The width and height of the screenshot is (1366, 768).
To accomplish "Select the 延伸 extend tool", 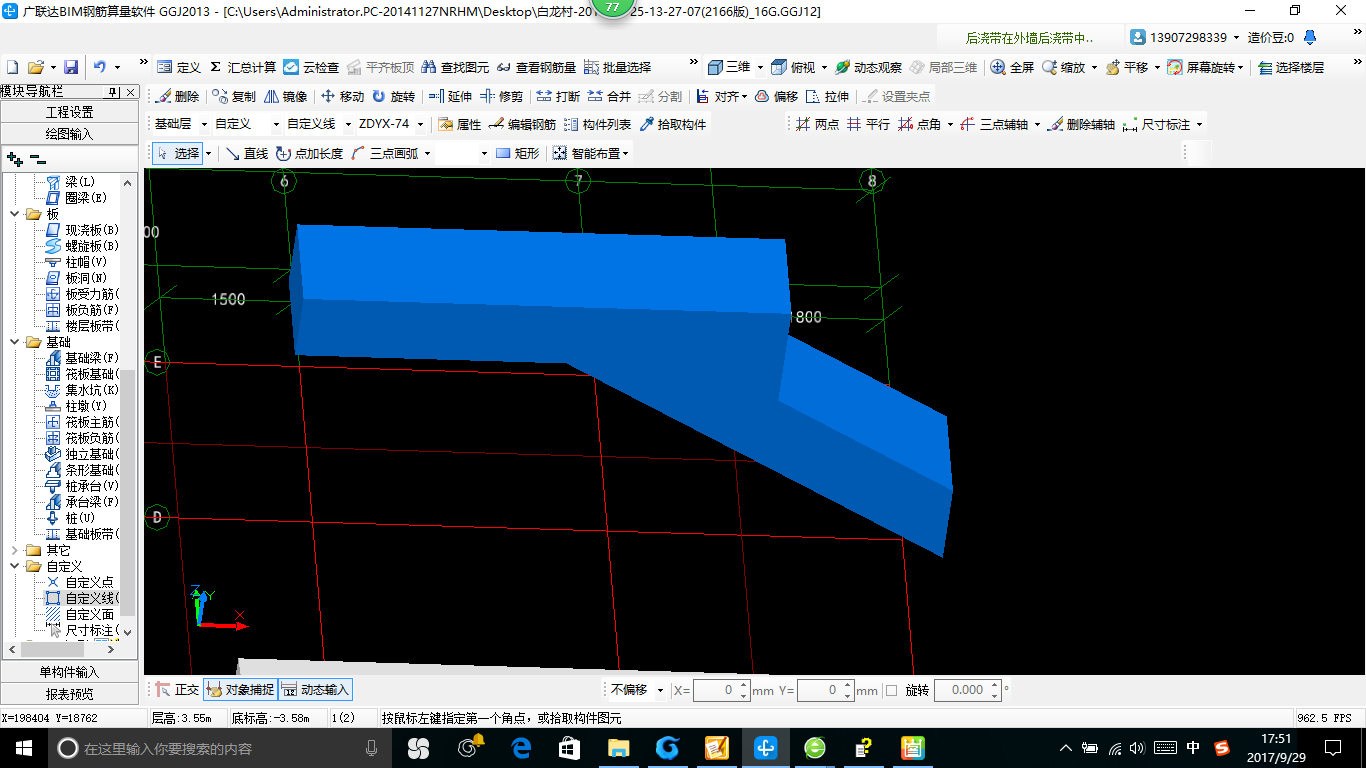I will (450, 96).
